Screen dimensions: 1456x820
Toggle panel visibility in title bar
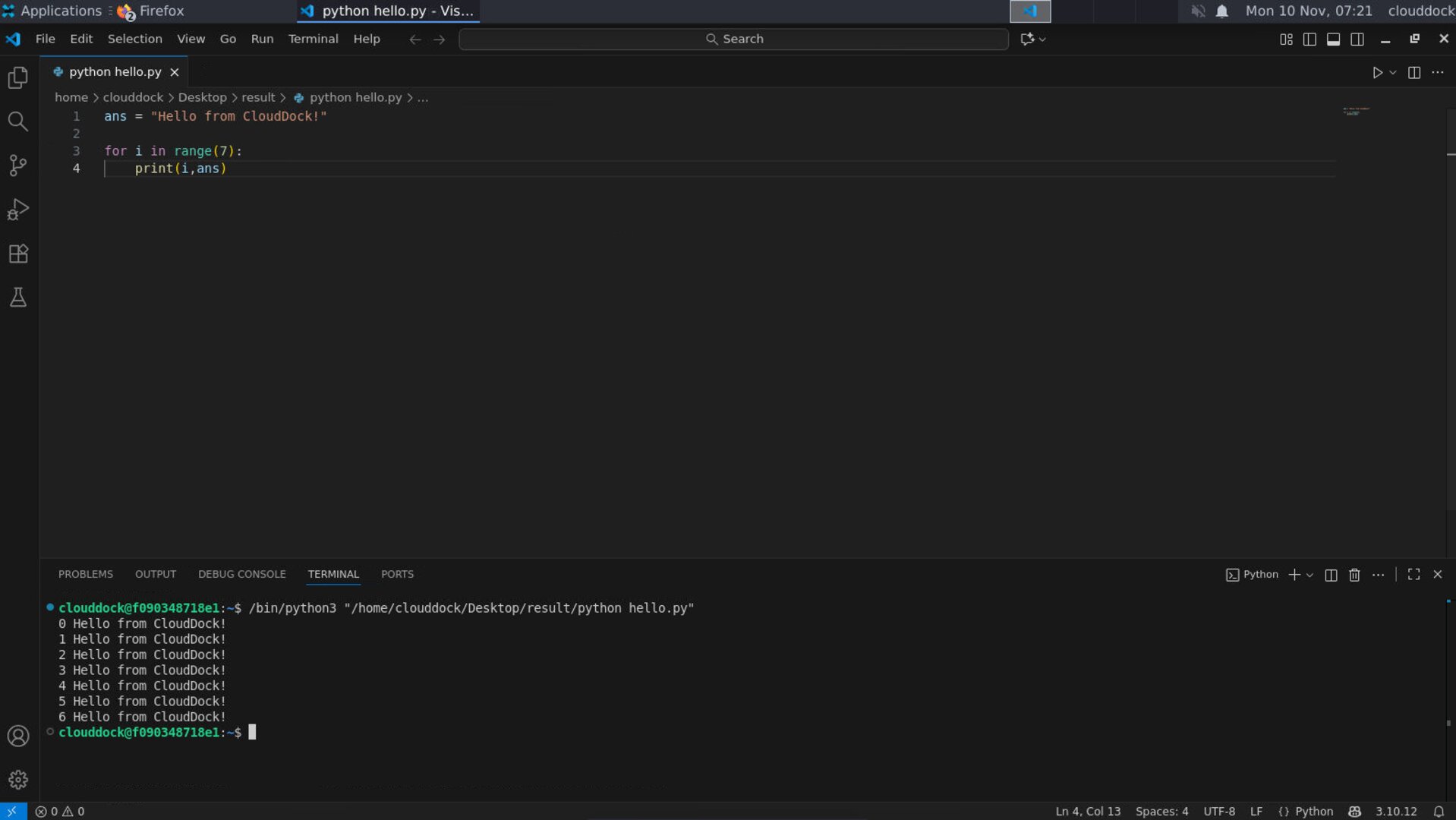(1333, 39)
